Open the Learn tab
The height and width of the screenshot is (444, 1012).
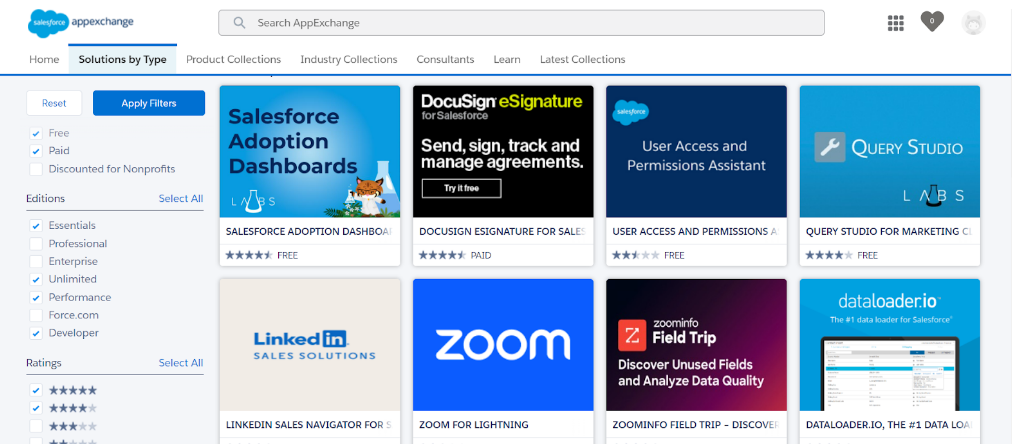(507, 59)
